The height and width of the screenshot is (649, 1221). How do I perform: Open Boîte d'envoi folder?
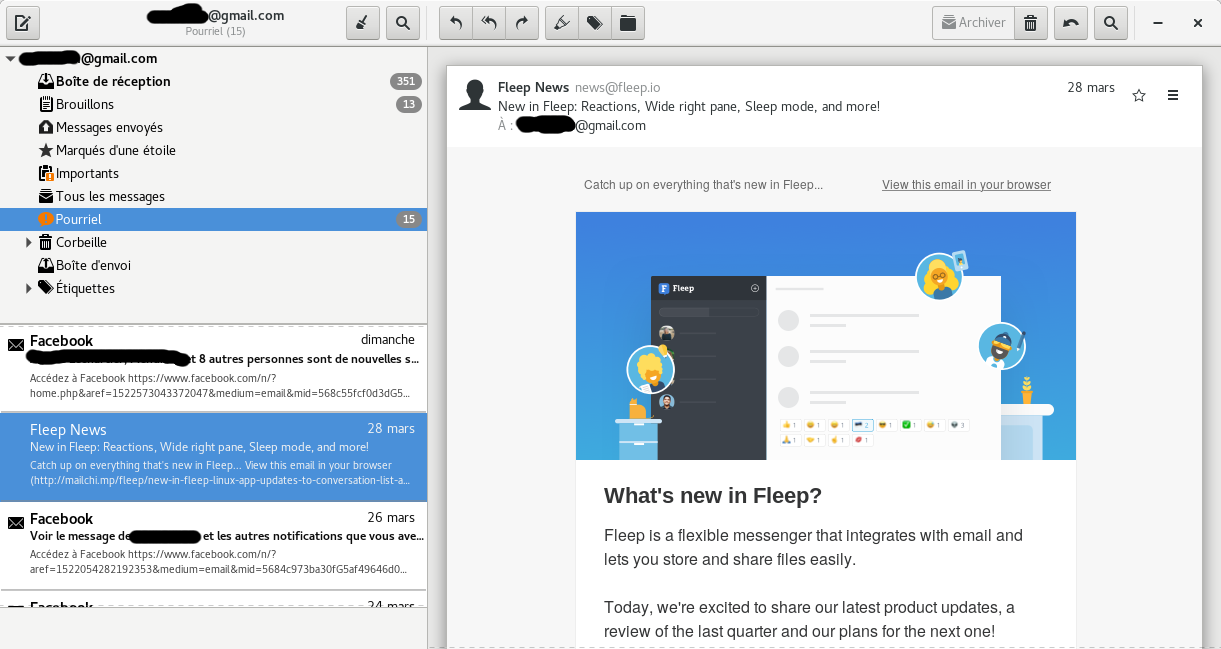213,265
